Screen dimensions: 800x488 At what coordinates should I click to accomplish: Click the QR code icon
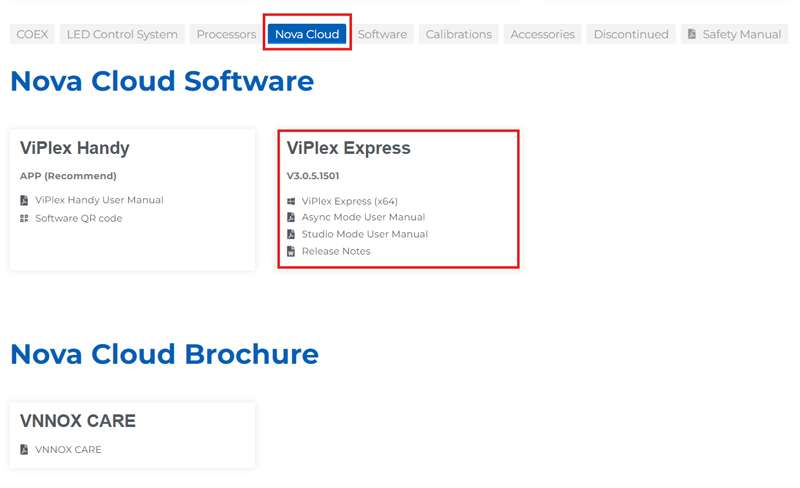coord(24,218)
